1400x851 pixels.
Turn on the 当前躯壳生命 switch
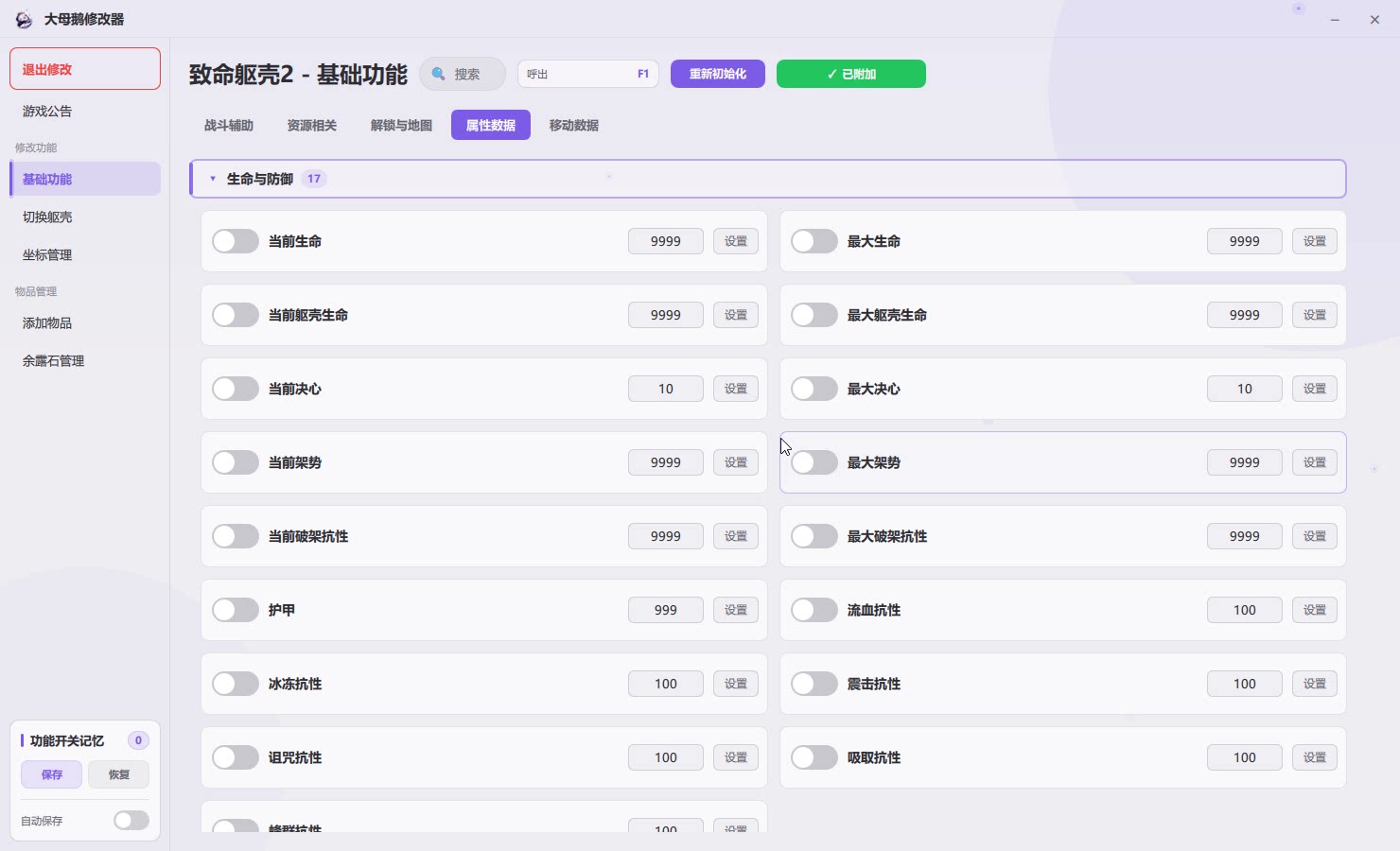236,315
